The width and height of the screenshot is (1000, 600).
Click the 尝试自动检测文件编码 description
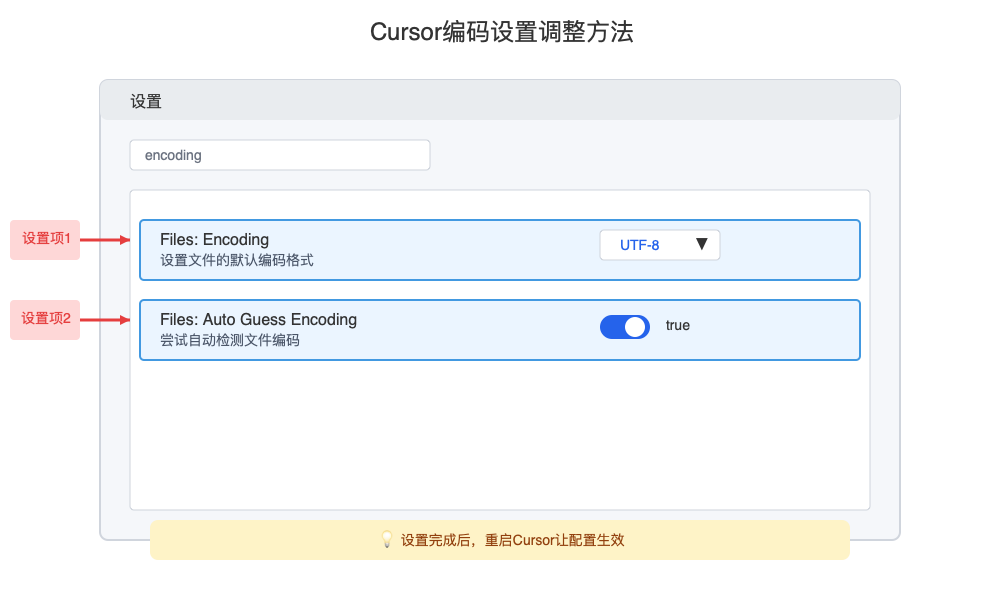click(230, 340)
